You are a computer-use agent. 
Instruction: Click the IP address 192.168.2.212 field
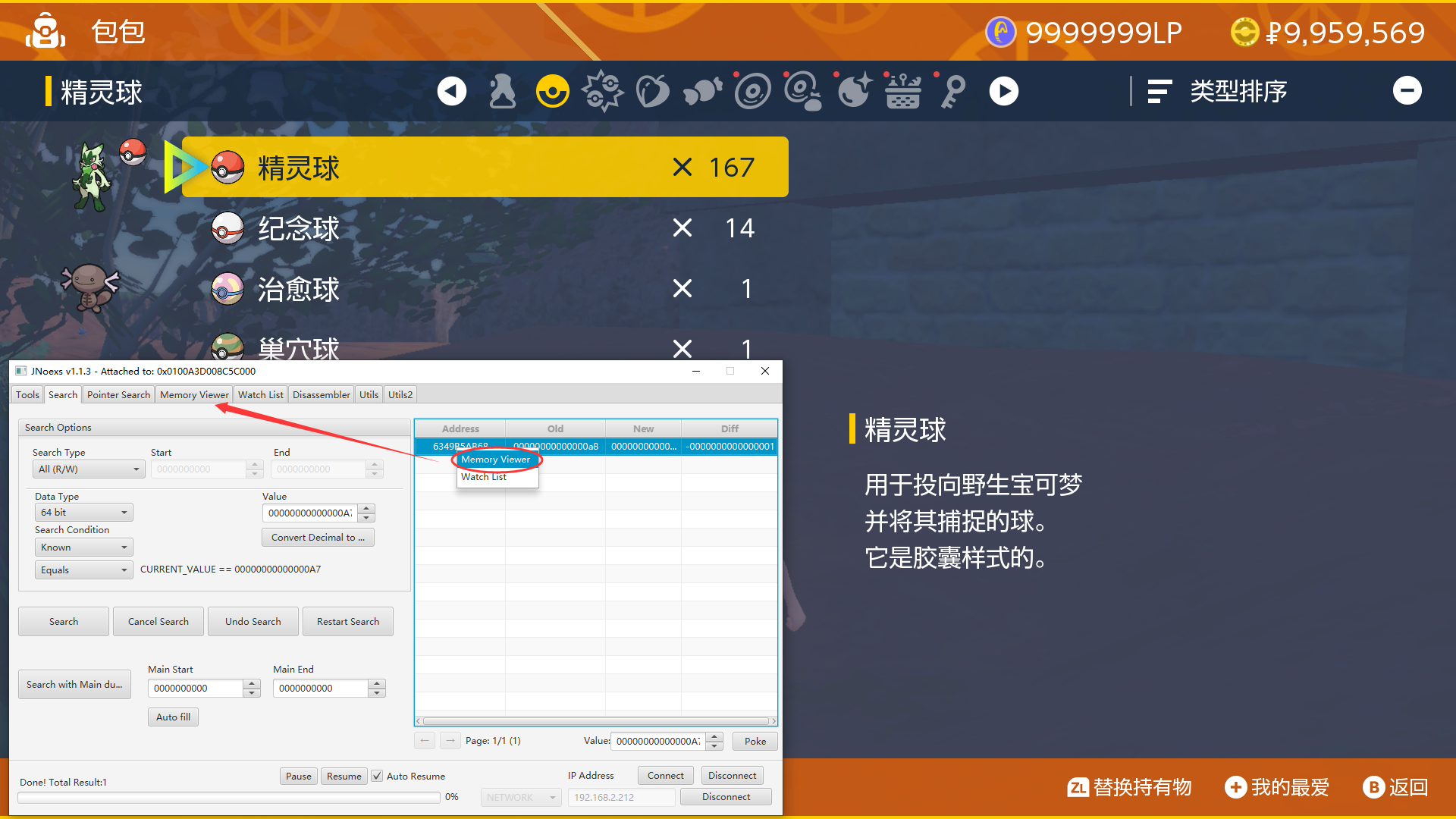pyautogui.click(x=621, y=798)
